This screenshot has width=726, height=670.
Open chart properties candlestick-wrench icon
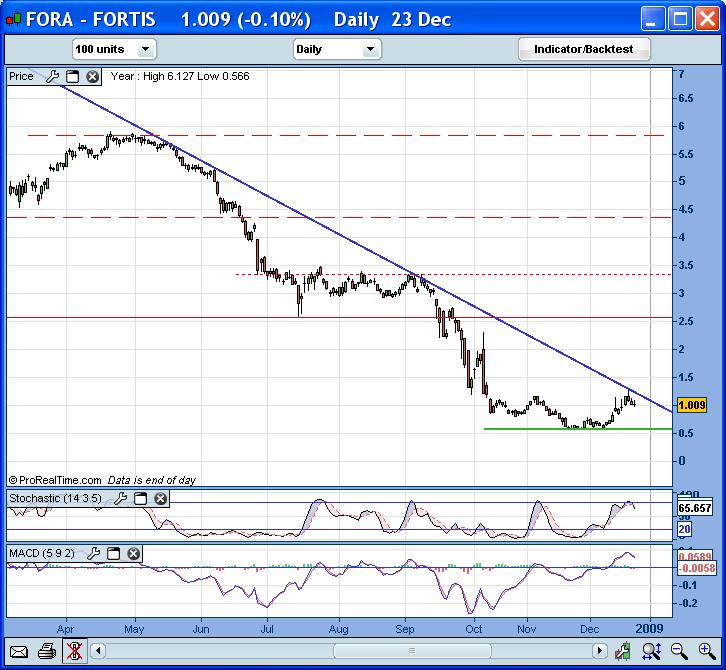click(x=623, y=651)
